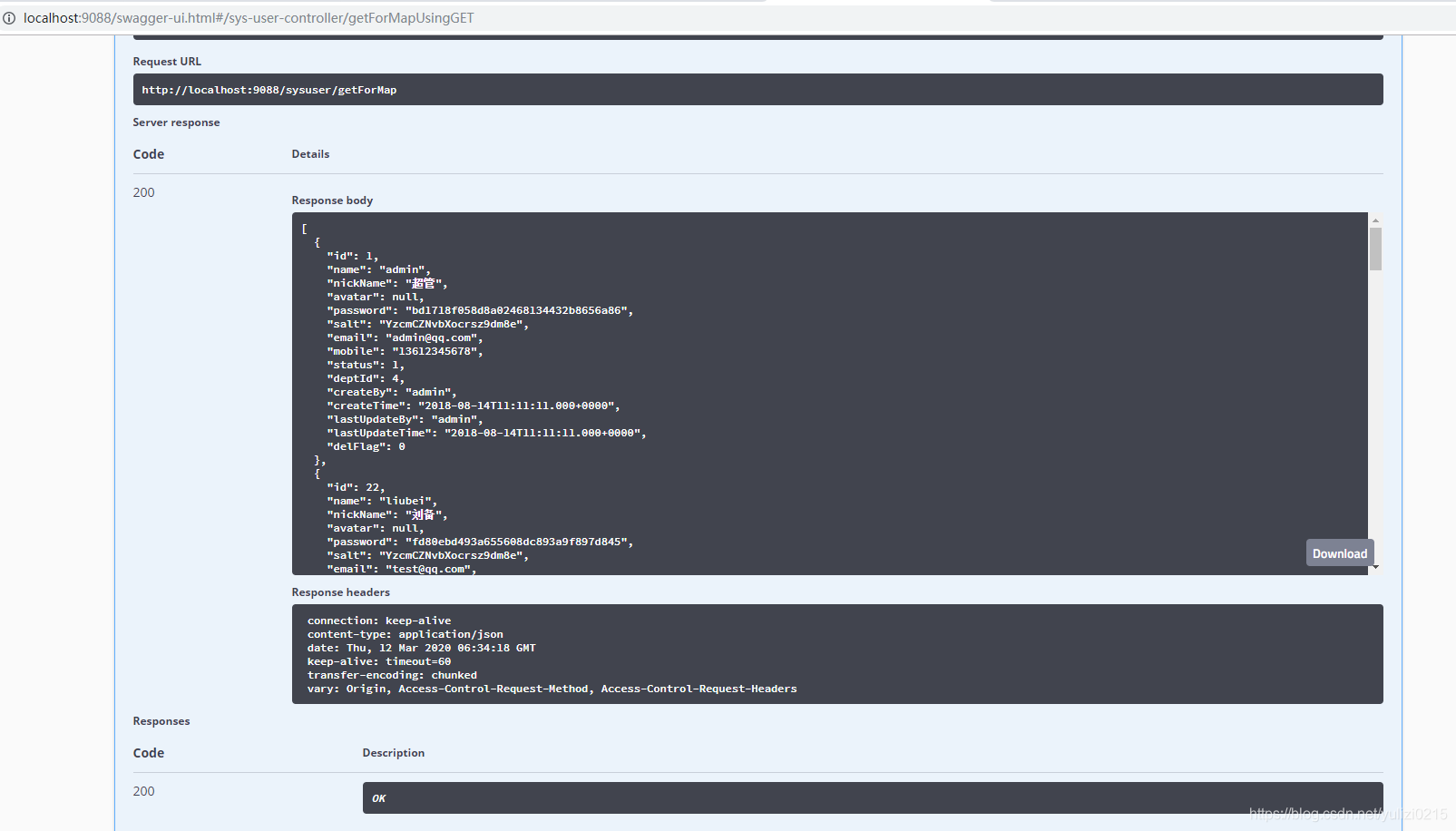Click the OK description box
Viewport: 1456px width, 831px height.
click(x=872, y=798)
